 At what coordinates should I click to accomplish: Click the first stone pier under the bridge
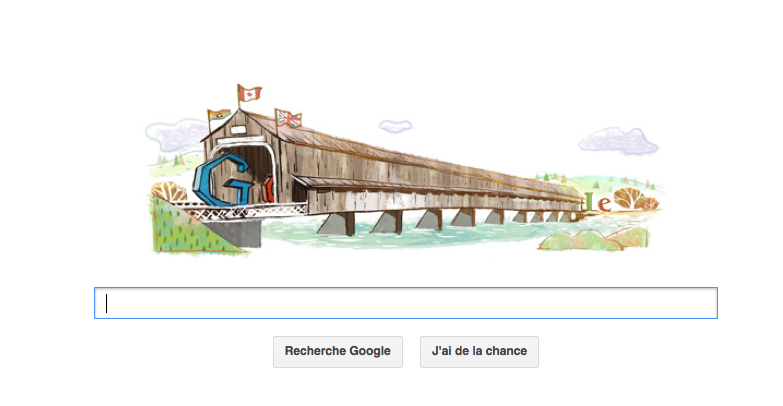[x=336, y=224]
